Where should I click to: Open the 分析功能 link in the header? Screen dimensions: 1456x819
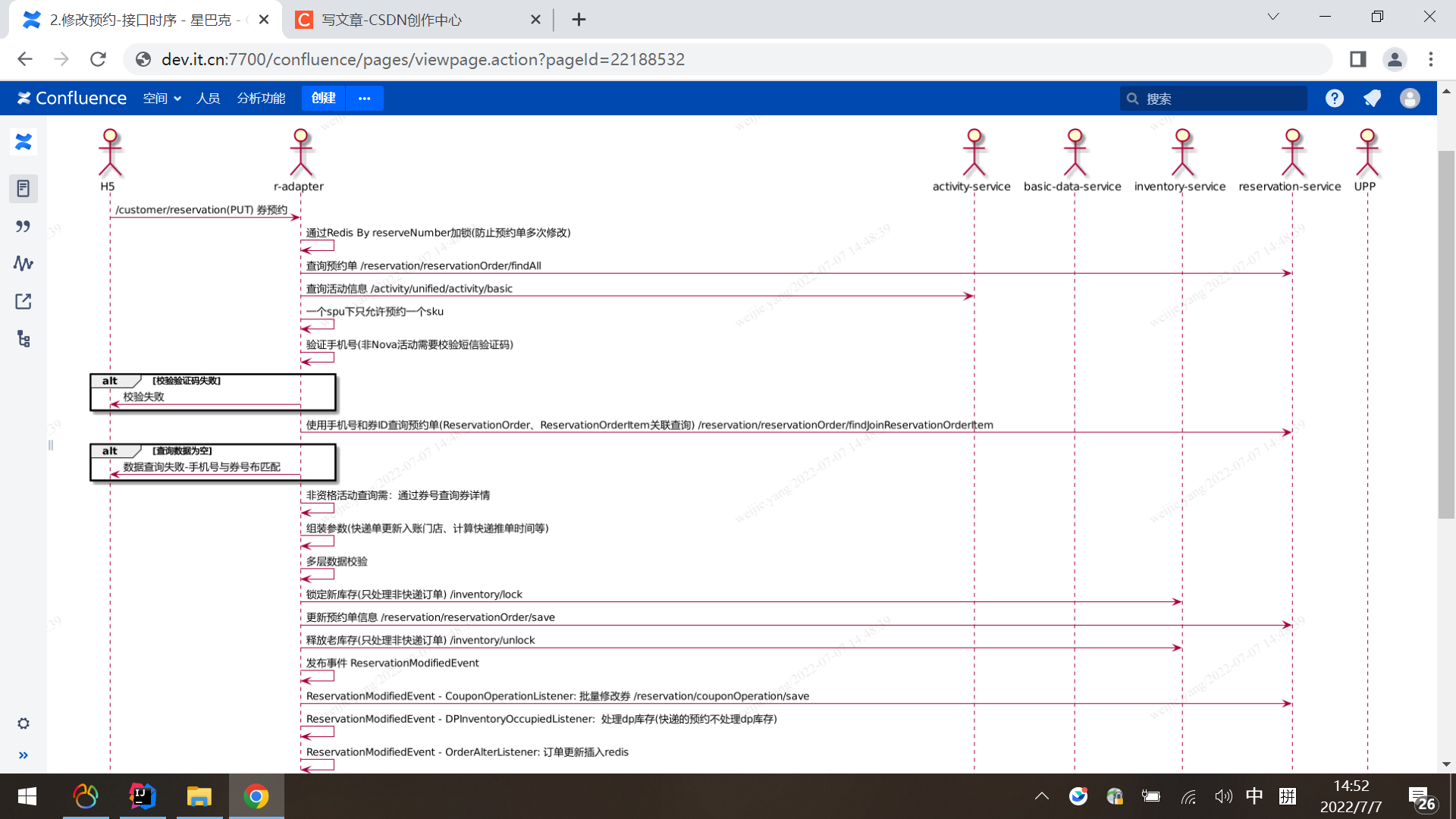pyautogui.click(x=261, y=99)
